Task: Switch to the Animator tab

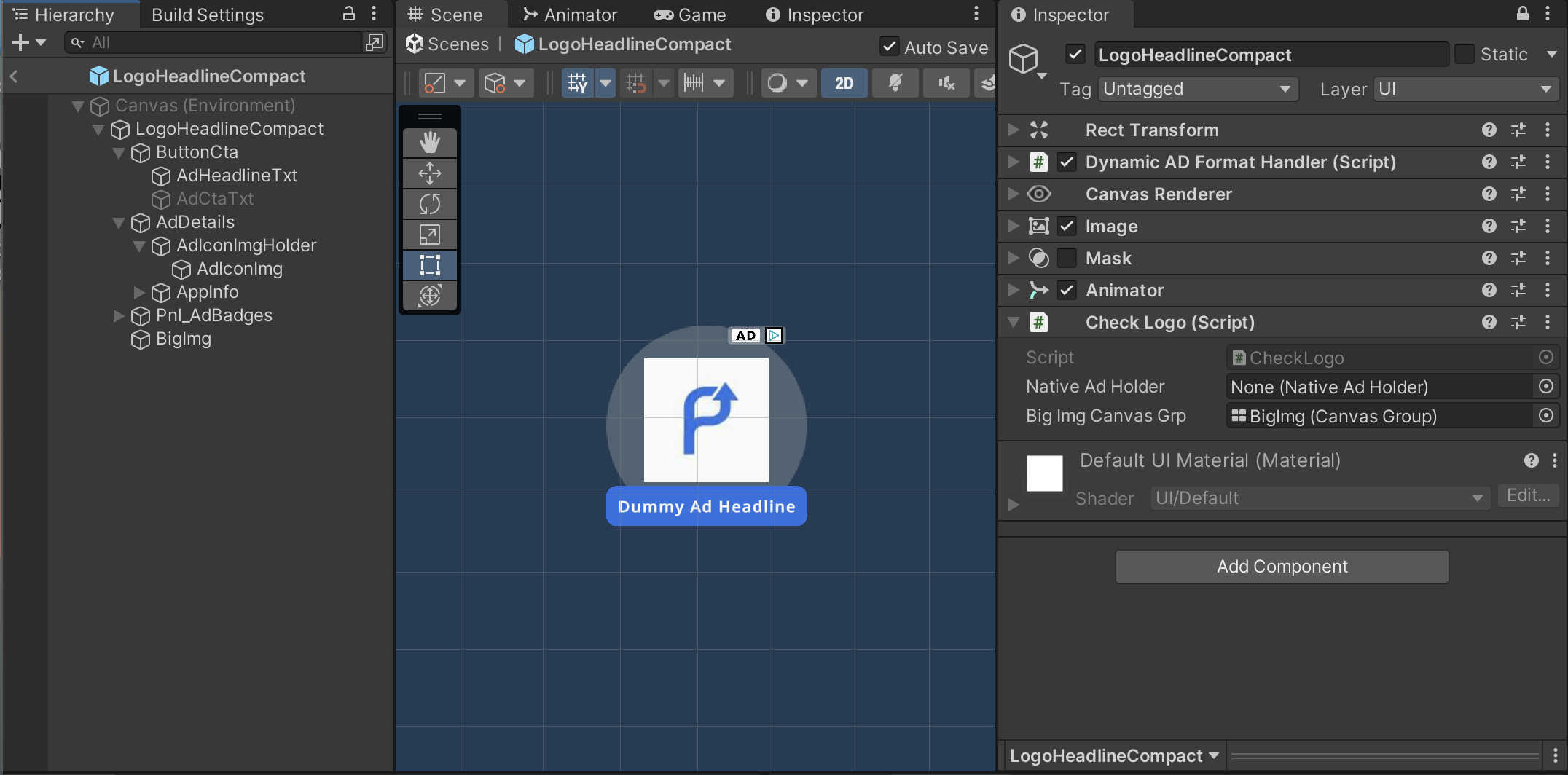Action: pos(571,15)
